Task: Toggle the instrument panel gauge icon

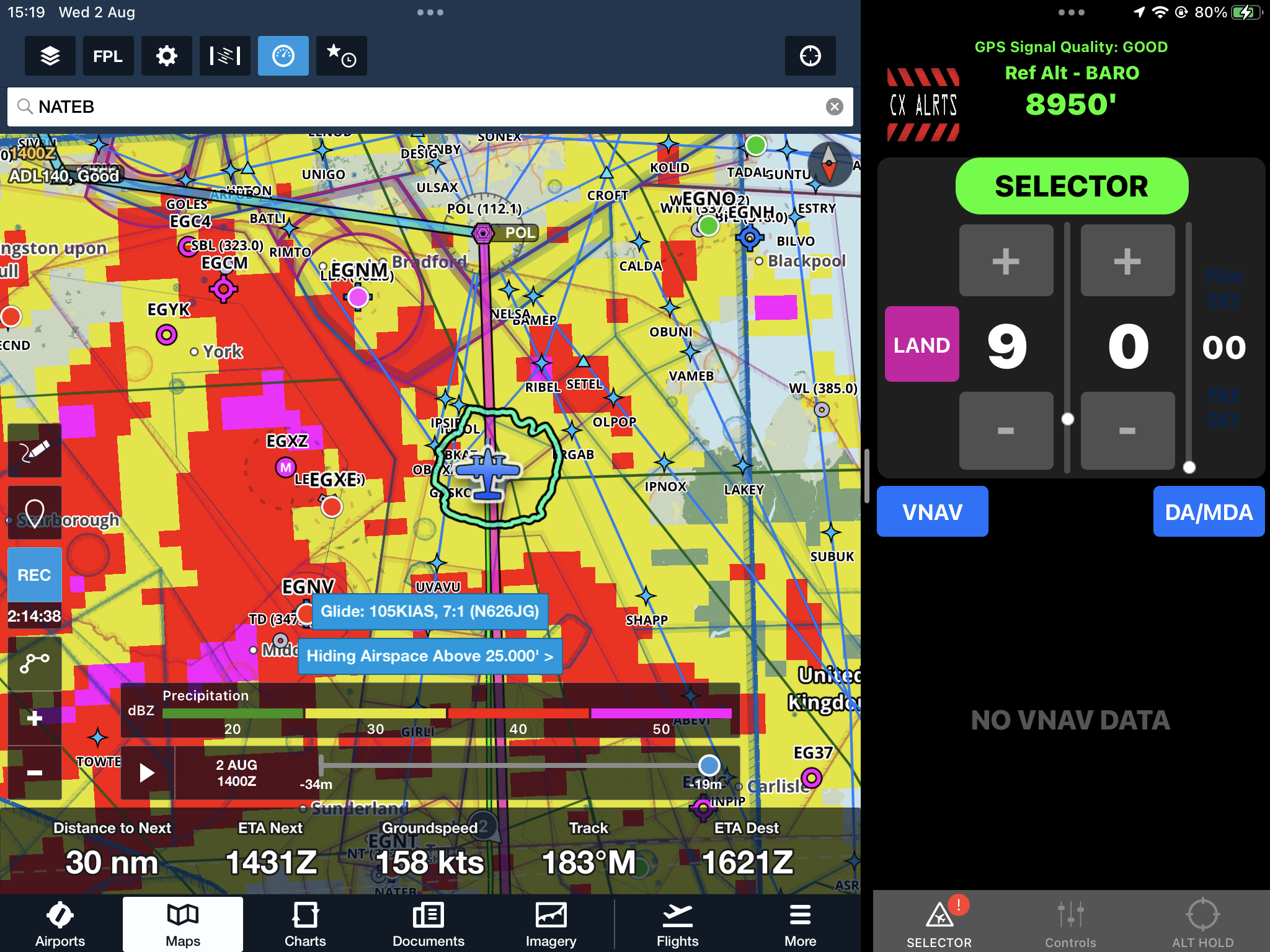Action: click(x=283, y=56)
